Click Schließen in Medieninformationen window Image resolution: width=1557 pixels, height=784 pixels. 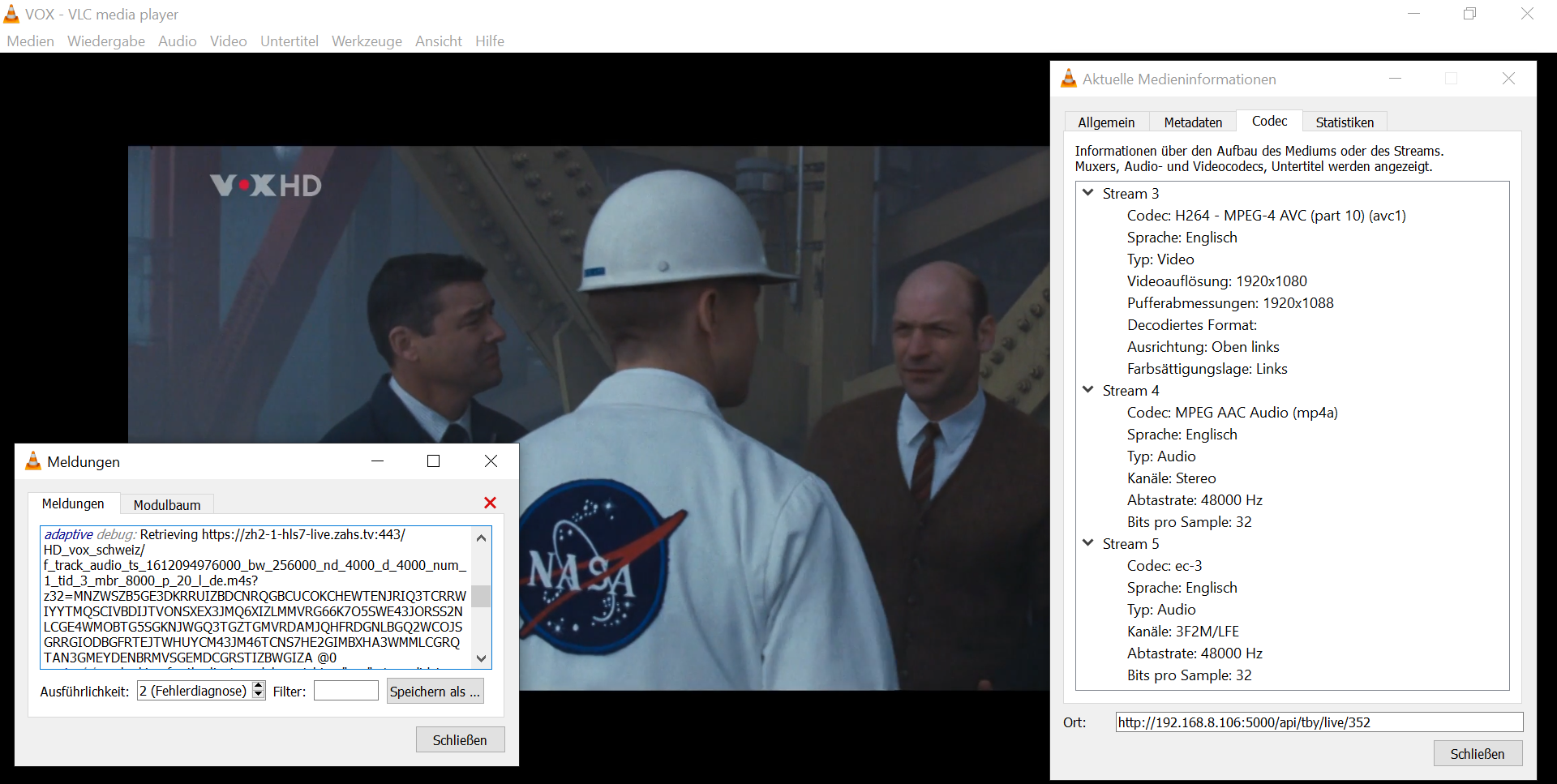[1478, 754]
